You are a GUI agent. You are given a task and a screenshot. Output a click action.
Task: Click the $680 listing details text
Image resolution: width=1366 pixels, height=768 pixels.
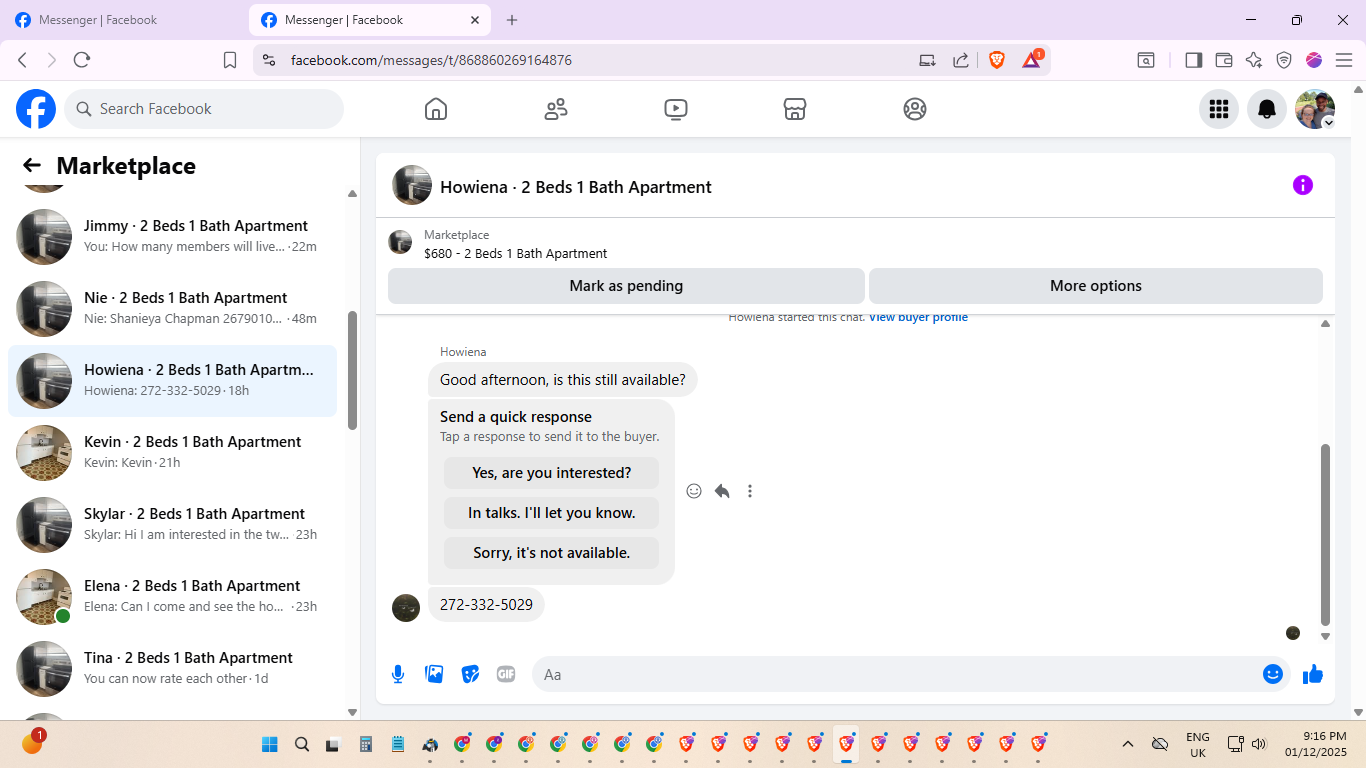[516, 254]
